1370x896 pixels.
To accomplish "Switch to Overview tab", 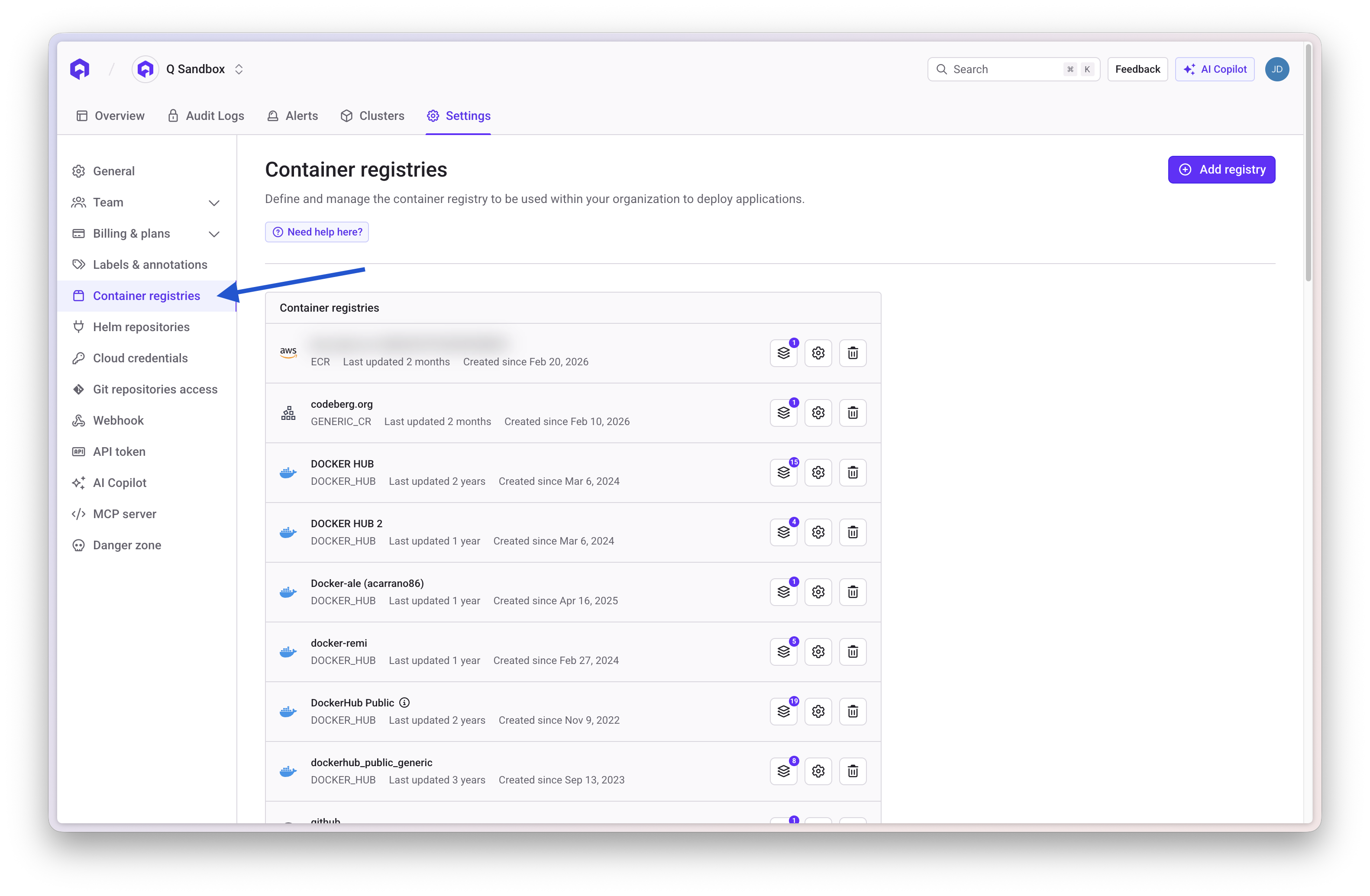I will 110,116.
